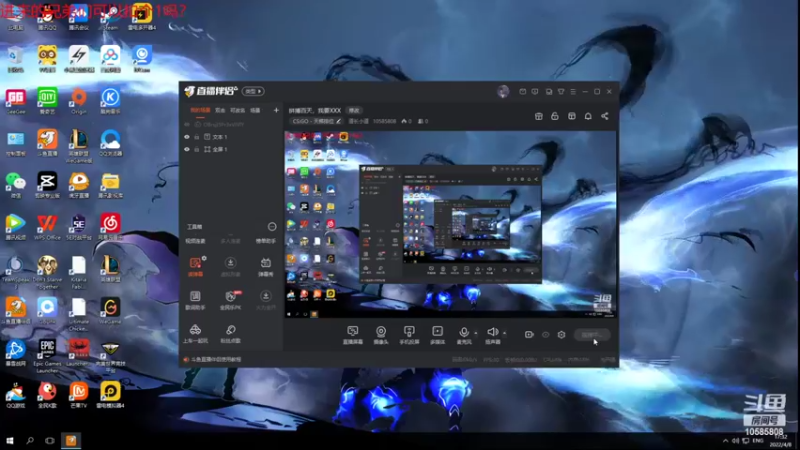Open the 全民乐PK tool in the toolbox
800x450 pixels.
pos(231,301)
